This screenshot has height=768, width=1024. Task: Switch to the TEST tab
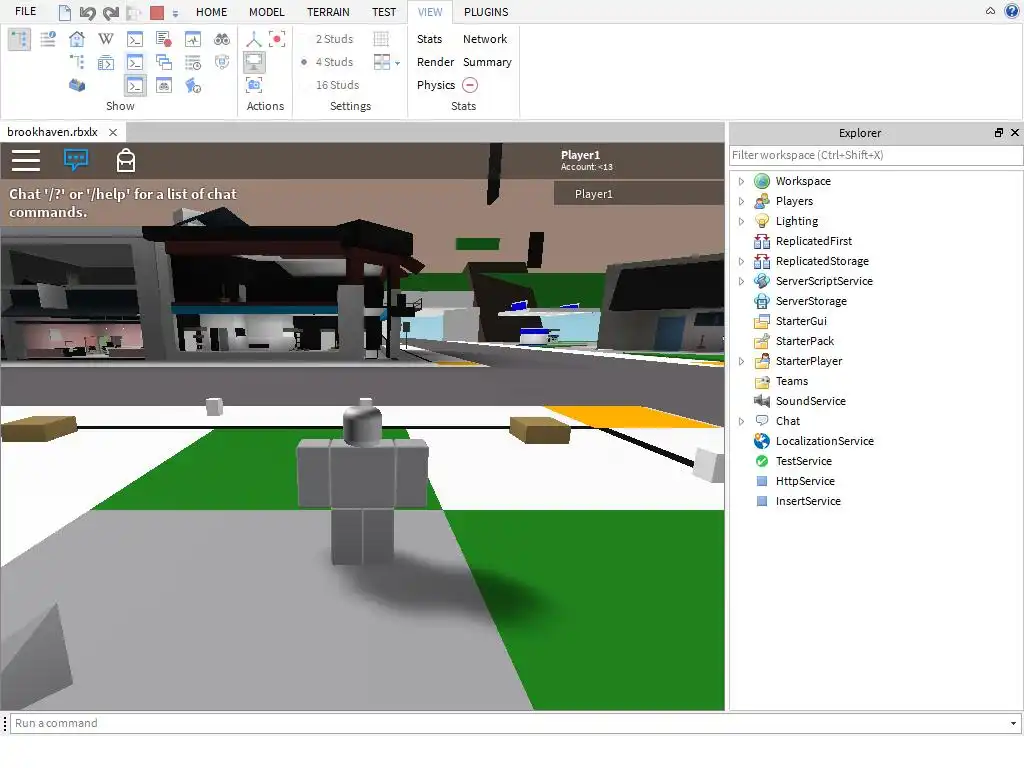(384, 12)
